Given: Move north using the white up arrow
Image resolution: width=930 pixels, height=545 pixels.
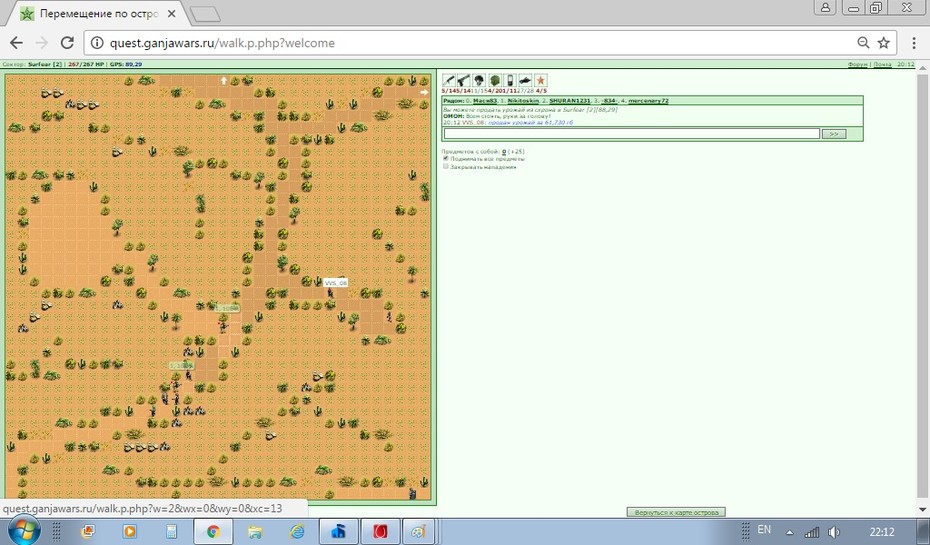Looking at the screenshot, I should (x=224, y=80).
